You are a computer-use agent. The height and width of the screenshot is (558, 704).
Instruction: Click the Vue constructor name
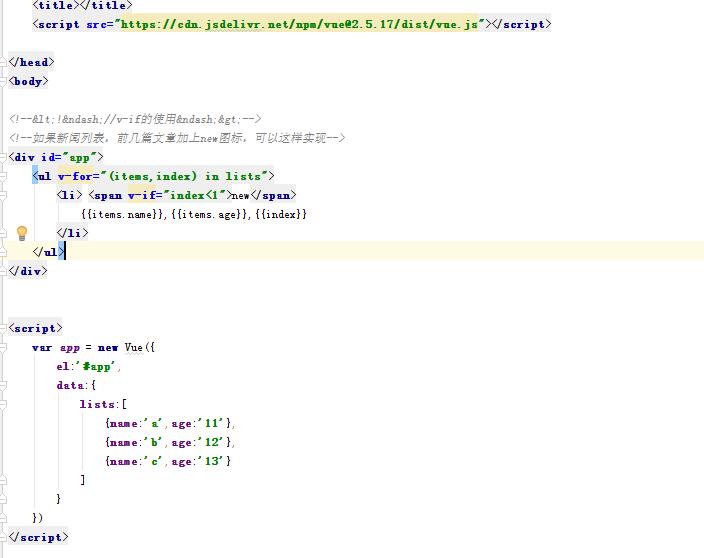coord(133,347)
